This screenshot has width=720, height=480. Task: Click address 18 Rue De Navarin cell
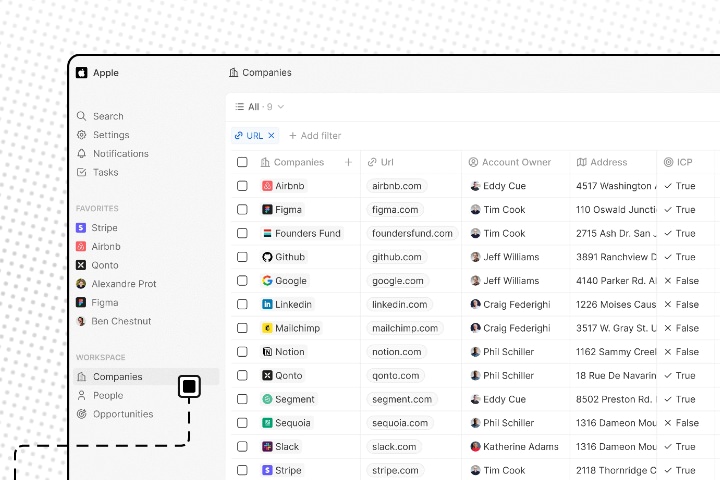(x=613, y=376)
